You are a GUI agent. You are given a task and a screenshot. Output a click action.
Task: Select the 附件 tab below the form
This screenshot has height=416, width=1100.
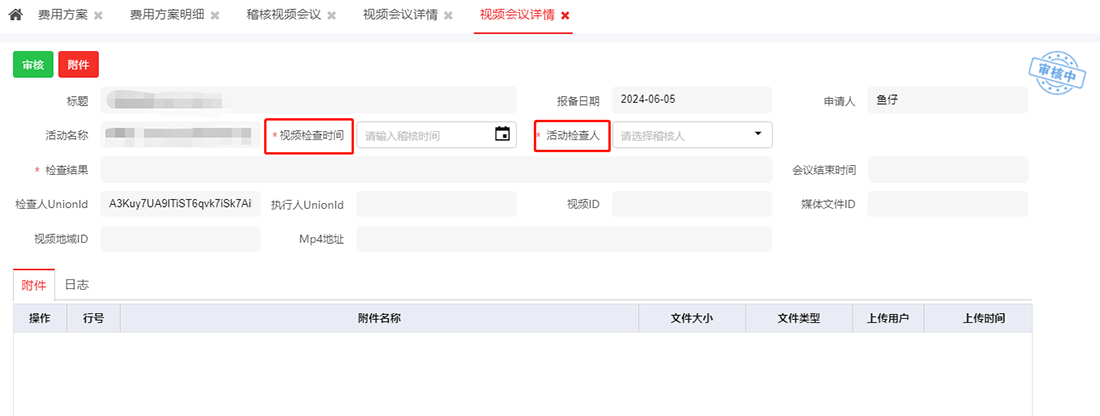[34, 285]
